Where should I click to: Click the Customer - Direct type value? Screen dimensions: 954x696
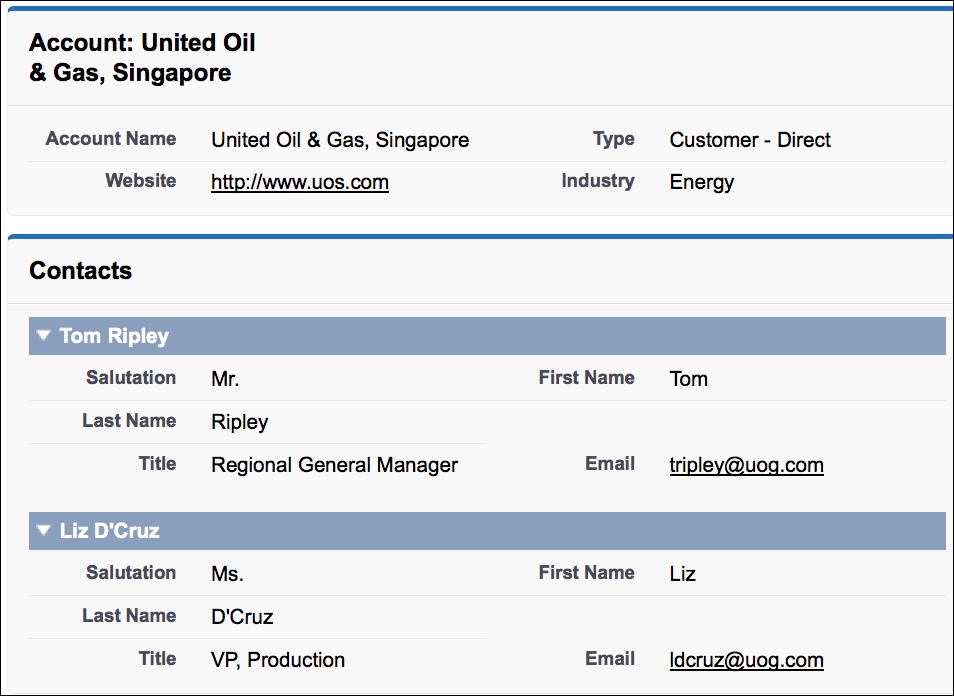[750, 140]
